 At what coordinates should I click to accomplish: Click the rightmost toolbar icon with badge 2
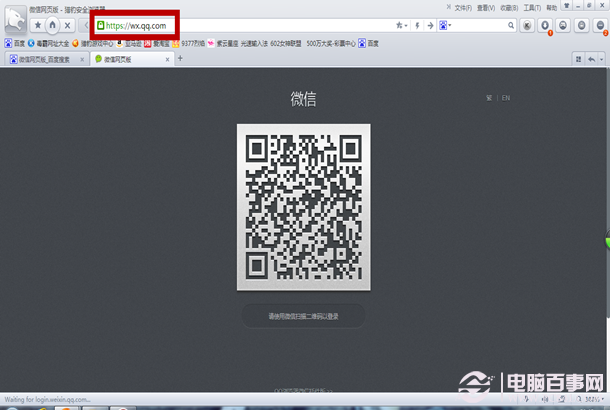coord(600,26)
